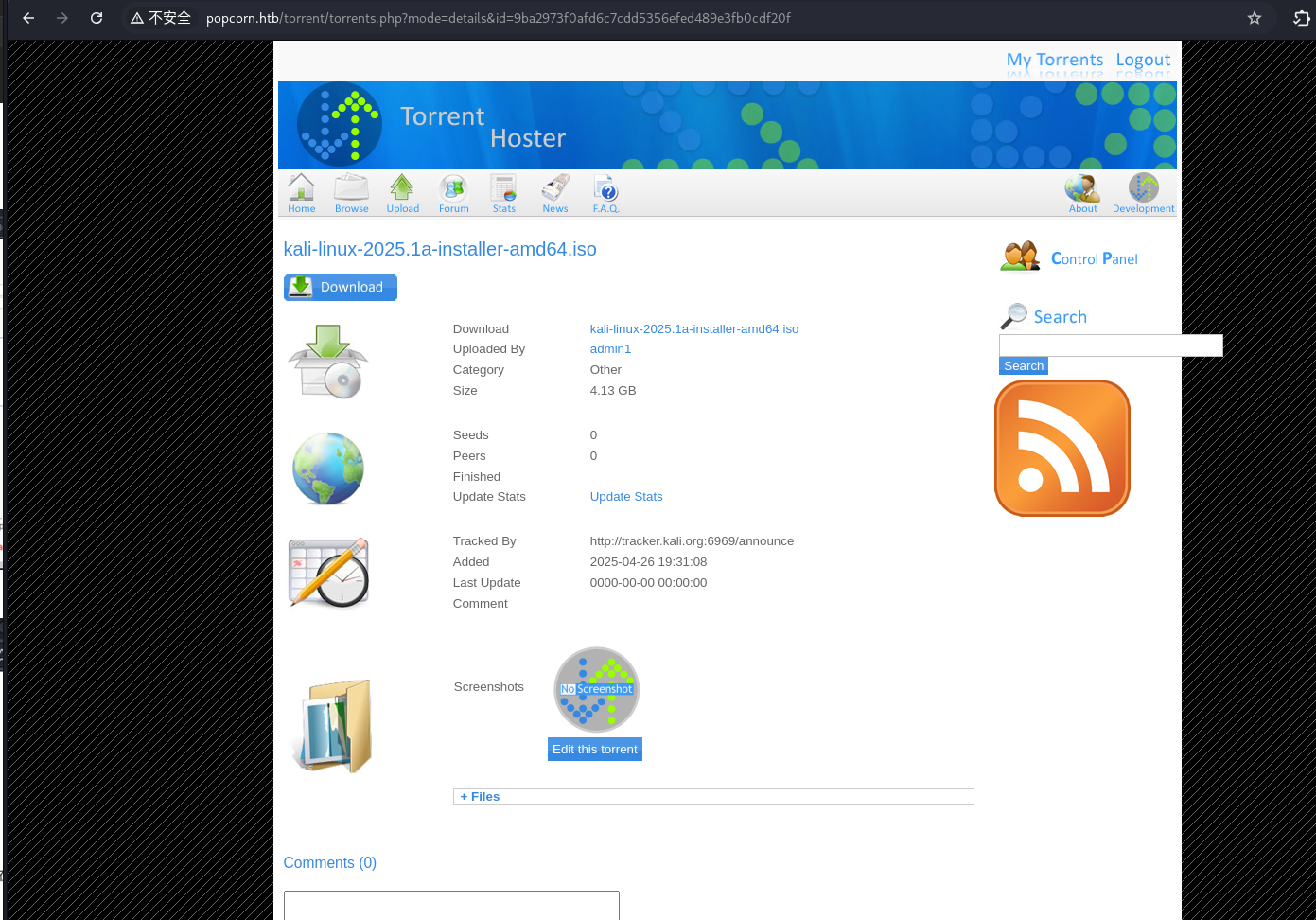Click the Comments (0) heading
Viewport: 1316px width, 920px height.
[330, 863]
